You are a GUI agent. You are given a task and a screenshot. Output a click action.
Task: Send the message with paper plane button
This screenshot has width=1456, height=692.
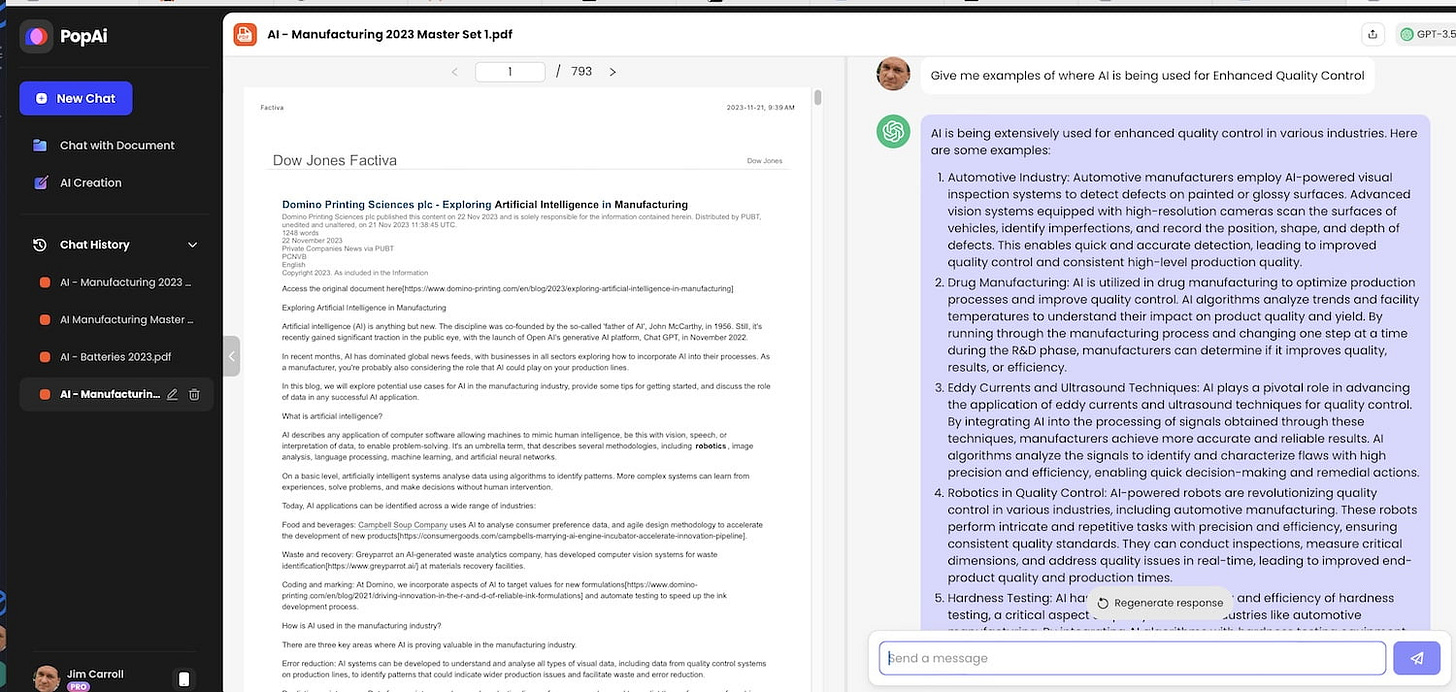pos(1416,658)
